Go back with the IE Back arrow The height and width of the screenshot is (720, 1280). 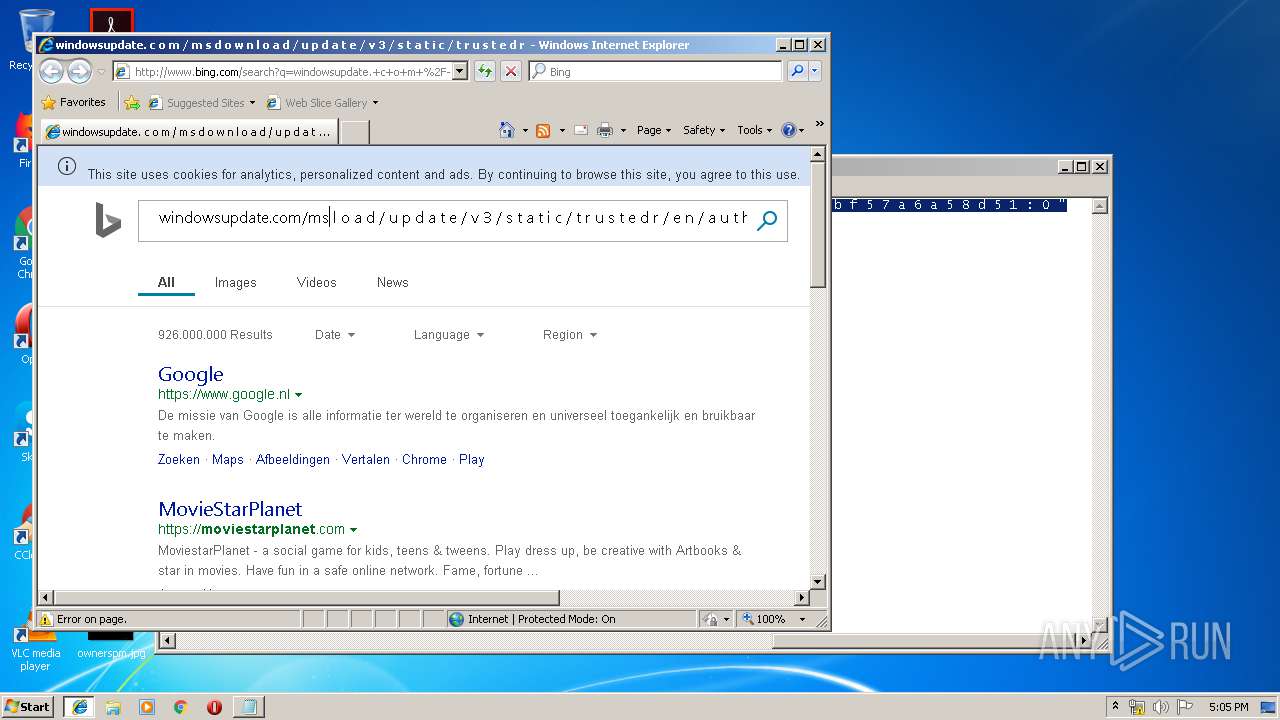click(51, 71)
